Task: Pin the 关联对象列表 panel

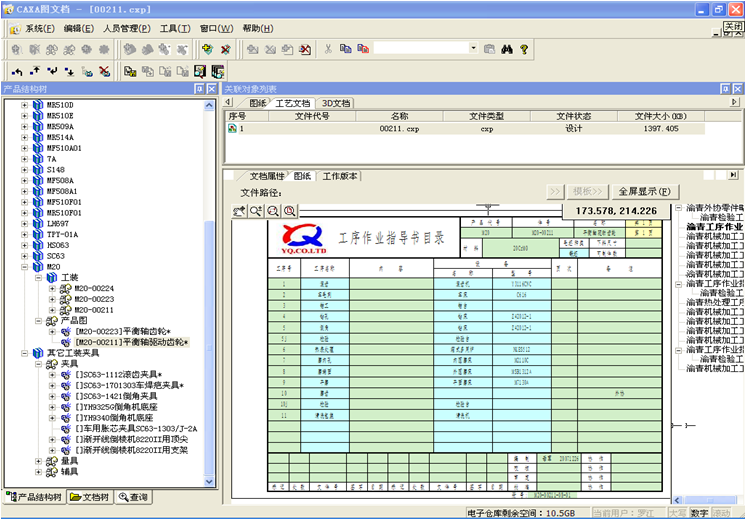Action: (725, 89)
